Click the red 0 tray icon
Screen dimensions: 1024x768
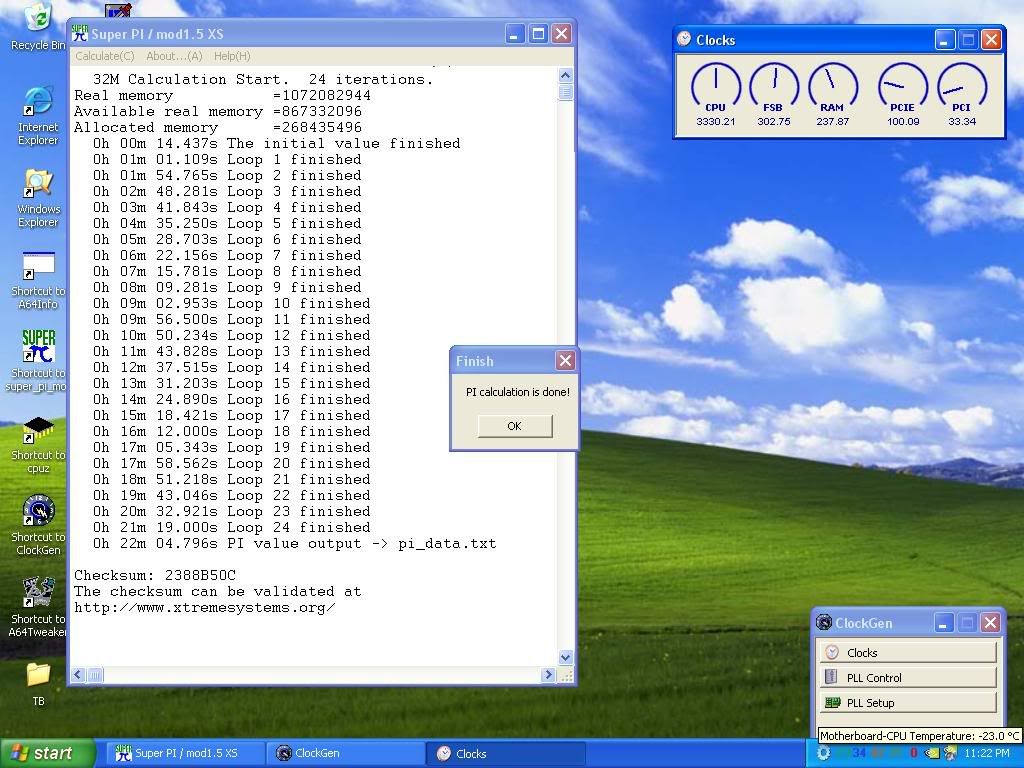click(x=913, y=753)
